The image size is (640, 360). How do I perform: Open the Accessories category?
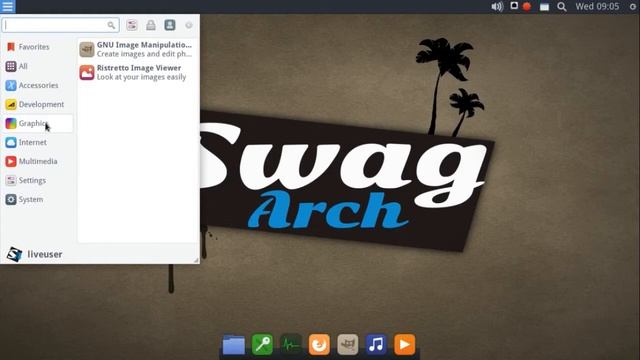click(x=38, y=85)
